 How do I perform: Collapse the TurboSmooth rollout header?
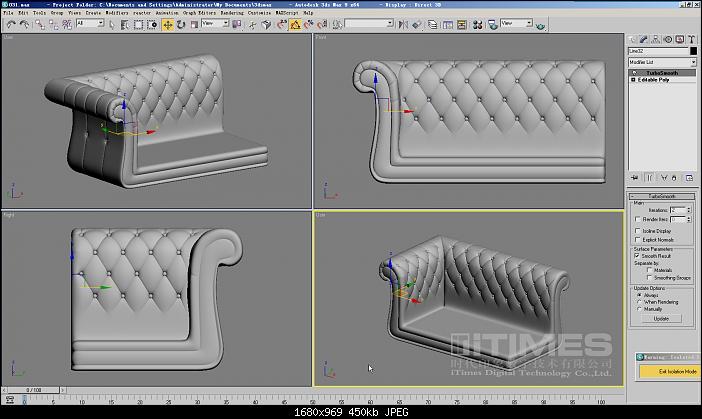click(x=662, y=196)
